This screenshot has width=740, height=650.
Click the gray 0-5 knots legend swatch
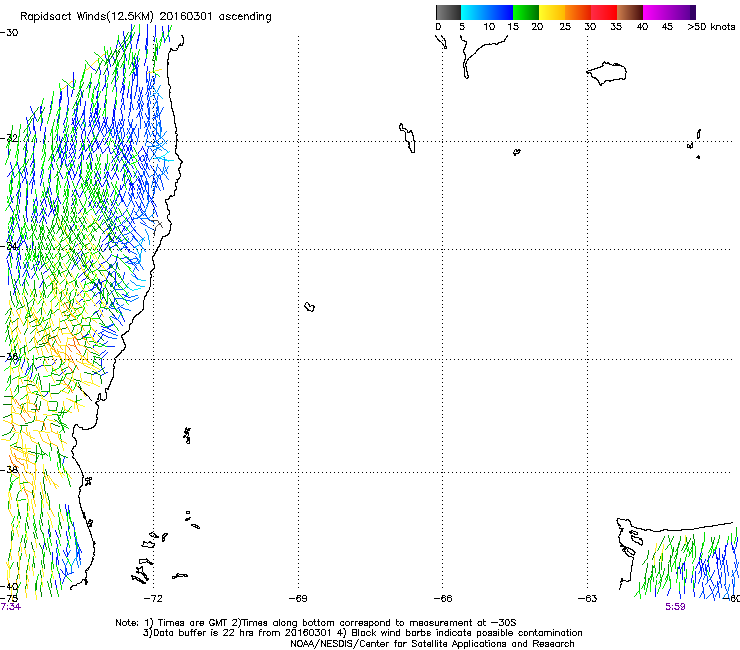[448, 12]
